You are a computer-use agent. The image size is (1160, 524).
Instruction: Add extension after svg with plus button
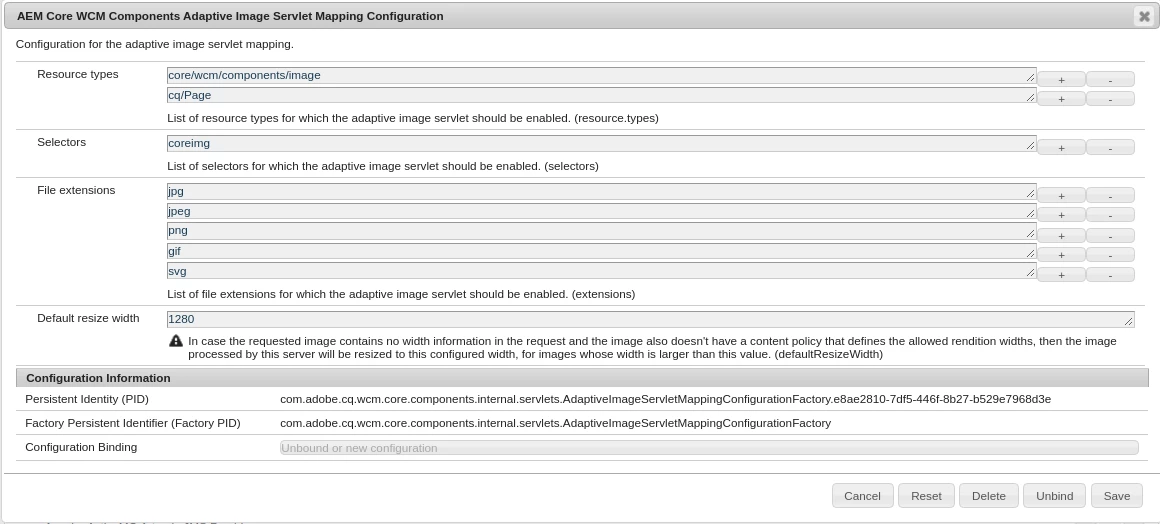[1061, 275]
